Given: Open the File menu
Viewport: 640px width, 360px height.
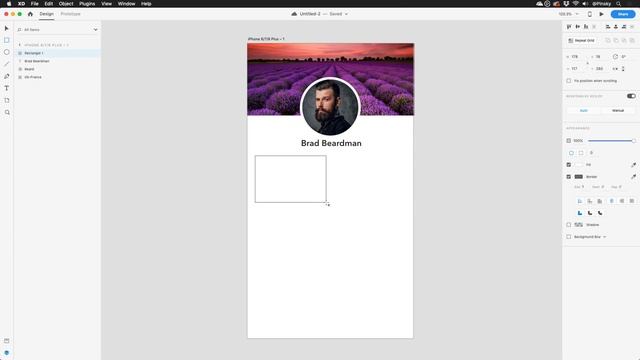Looking at the screenshot, I should click(x=35, y=4).
